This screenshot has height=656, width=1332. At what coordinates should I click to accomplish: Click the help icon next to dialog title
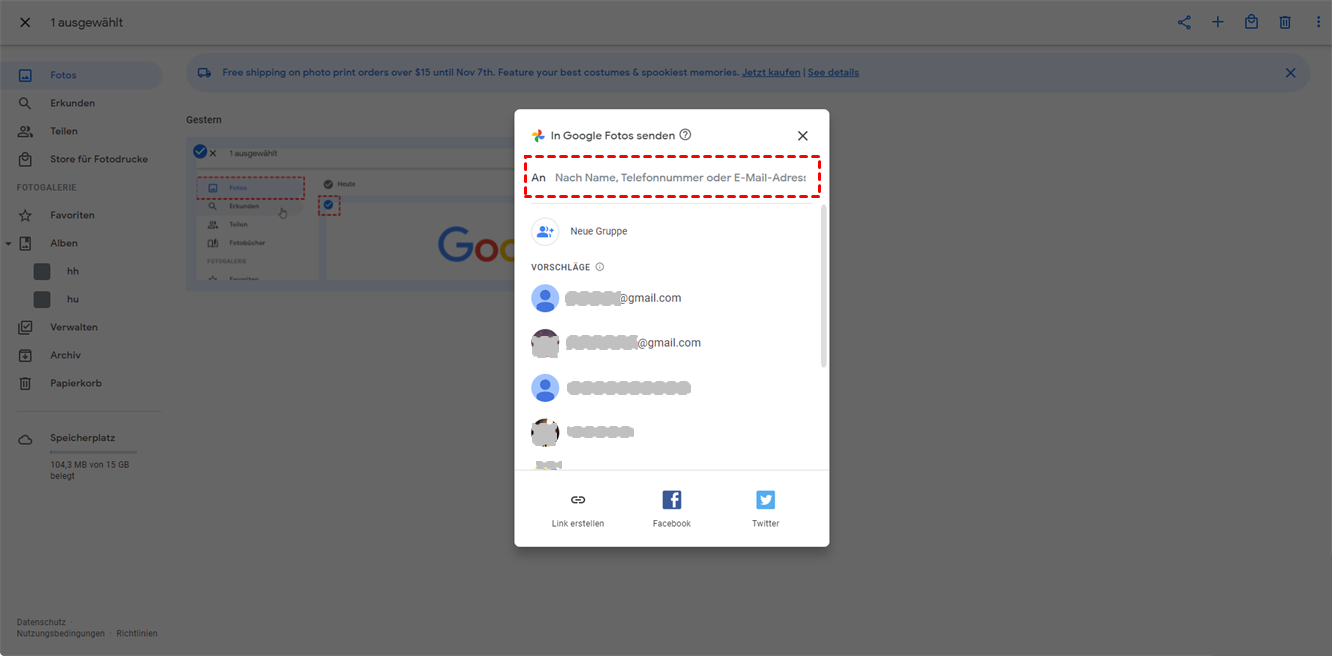pos(685,135)
